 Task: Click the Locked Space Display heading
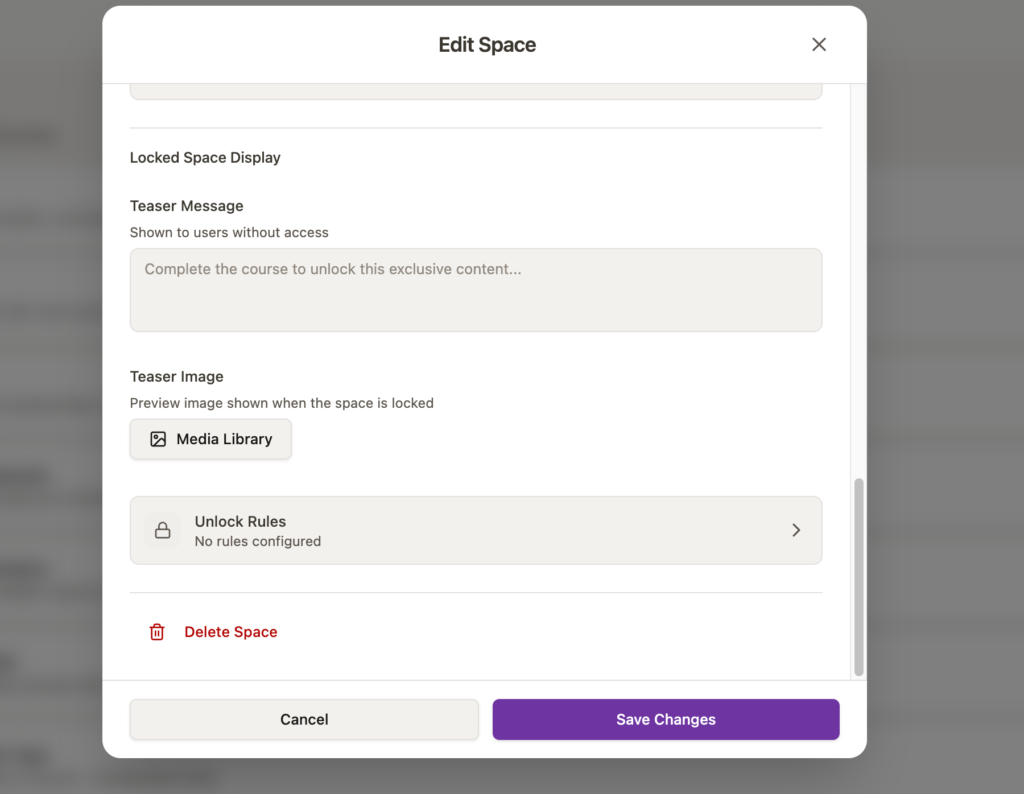(x=205, y=158)
